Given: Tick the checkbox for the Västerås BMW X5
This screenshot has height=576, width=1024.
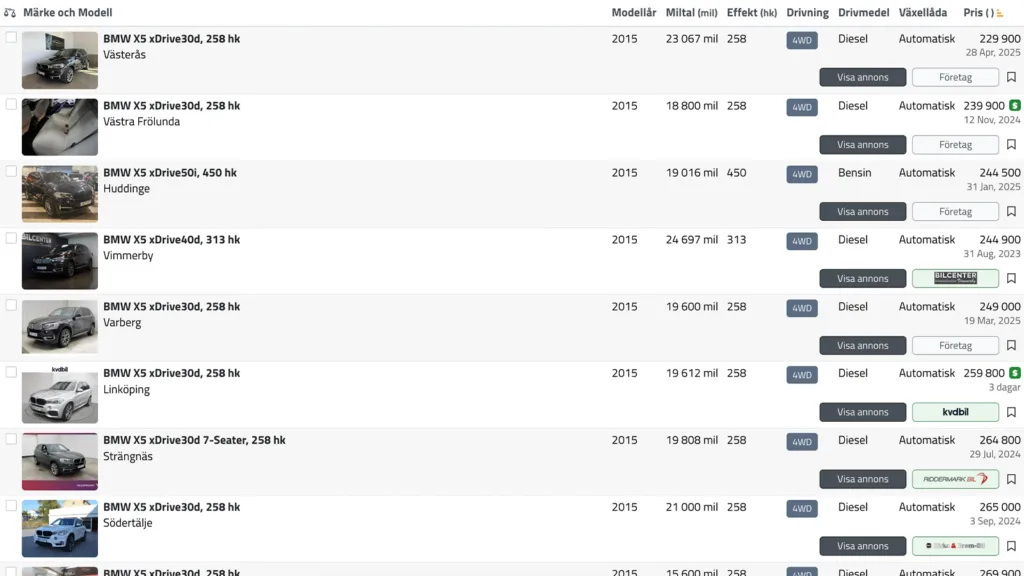Looking at the screenshot, I should pos(11,37).
